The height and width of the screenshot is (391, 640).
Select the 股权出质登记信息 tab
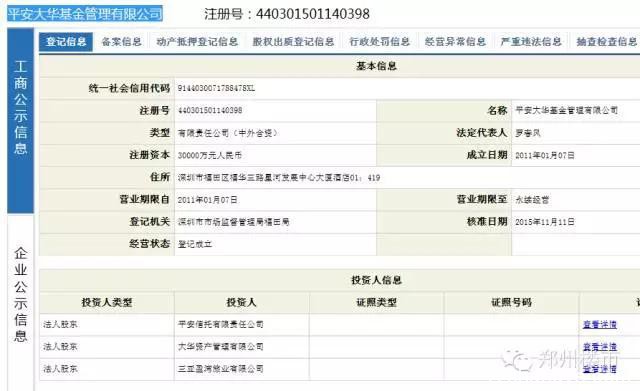point(293,42)
